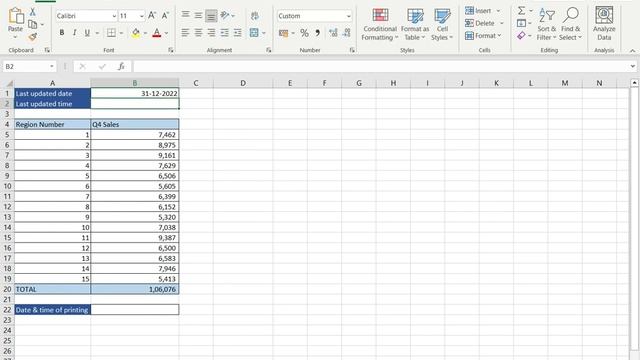640x360 pixels.
Task: Select row 10 header
Action: coord(7,186)
